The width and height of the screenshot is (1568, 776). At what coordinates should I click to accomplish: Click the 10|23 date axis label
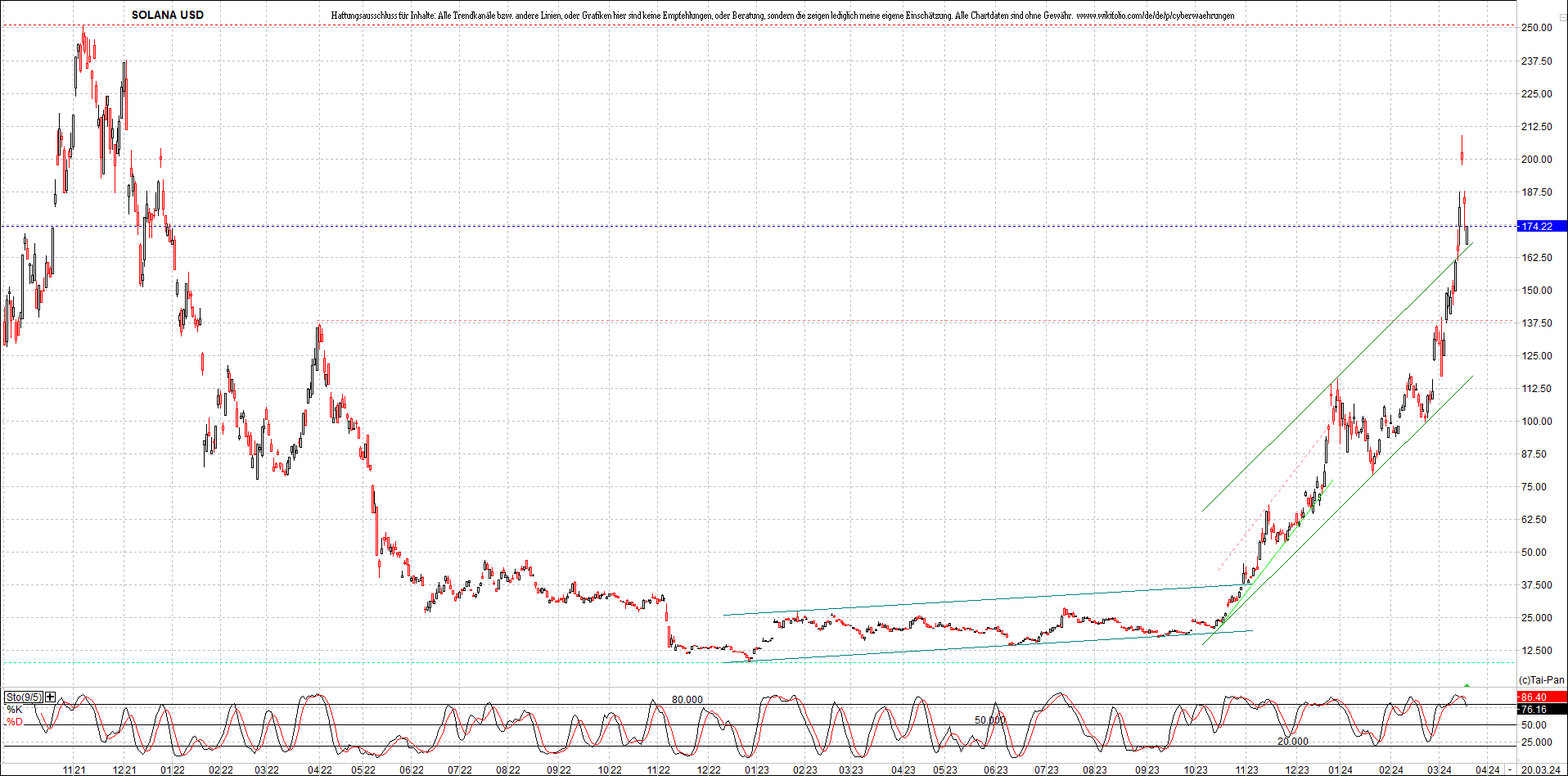1196,770
